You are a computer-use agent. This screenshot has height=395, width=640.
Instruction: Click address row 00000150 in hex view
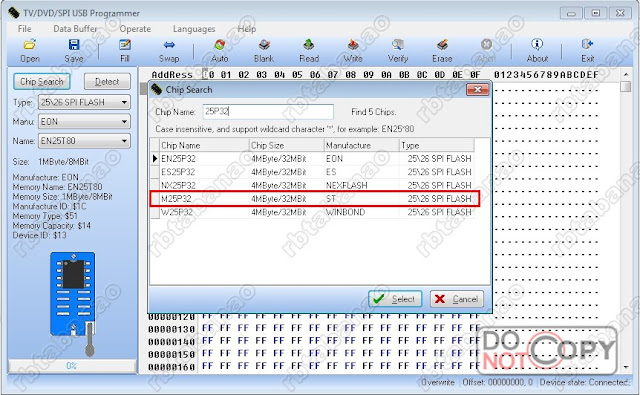click(x=171, y=354)
